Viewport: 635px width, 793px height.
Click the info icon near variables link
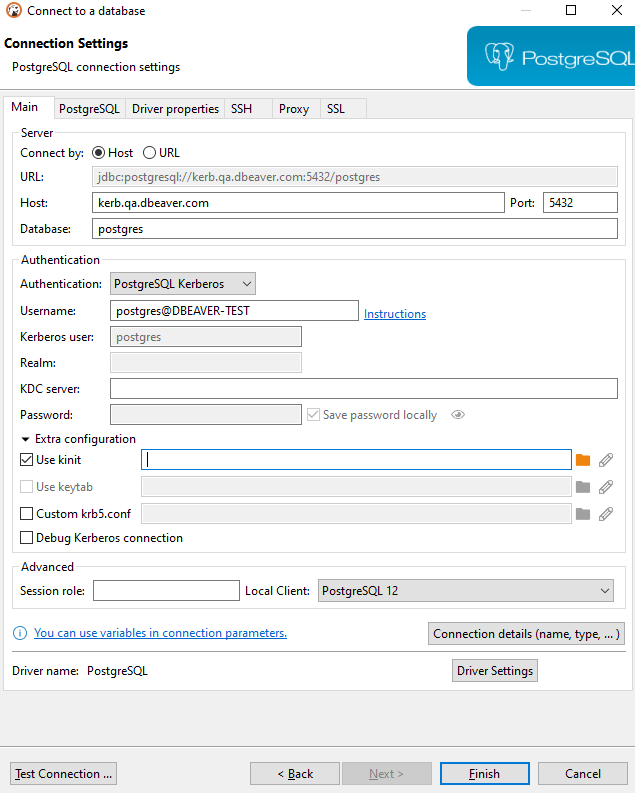coord(20,633)
